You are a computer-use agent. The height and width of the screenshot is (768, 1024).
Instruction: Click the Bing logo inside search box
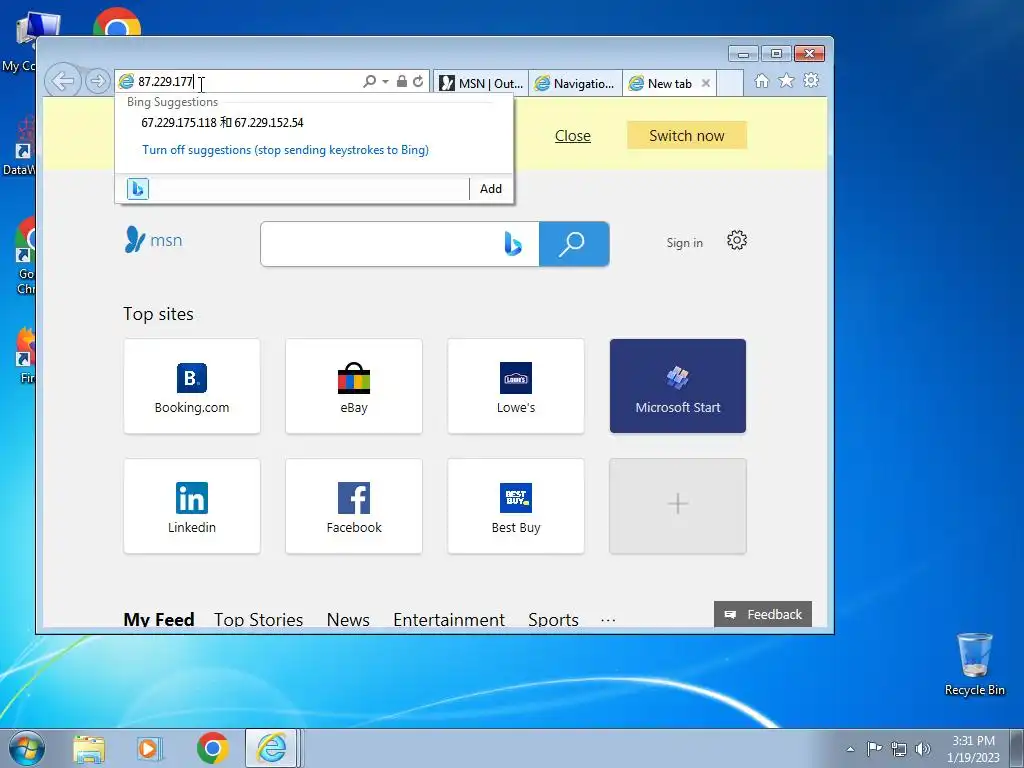(x=513, y=244)
